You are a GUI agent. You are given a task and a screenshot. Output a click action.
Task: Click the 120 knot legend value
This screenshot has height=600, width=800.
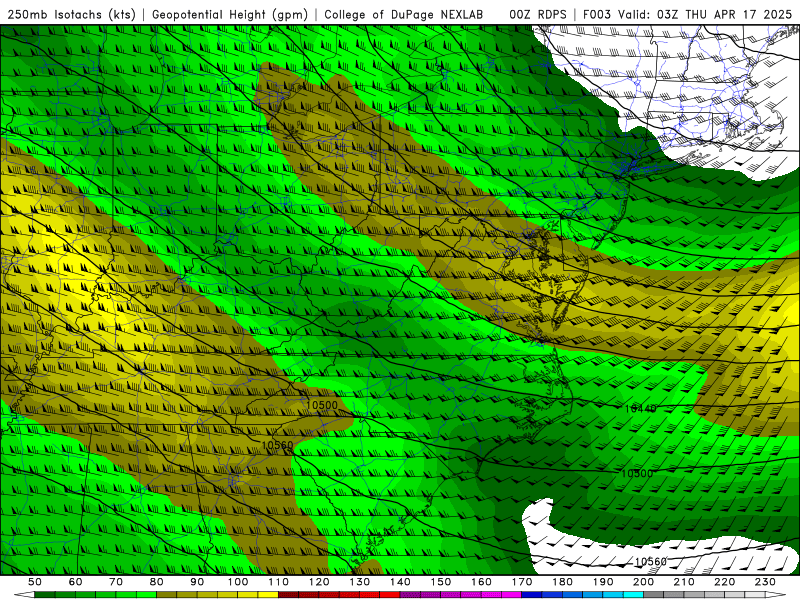click(319, 582)
